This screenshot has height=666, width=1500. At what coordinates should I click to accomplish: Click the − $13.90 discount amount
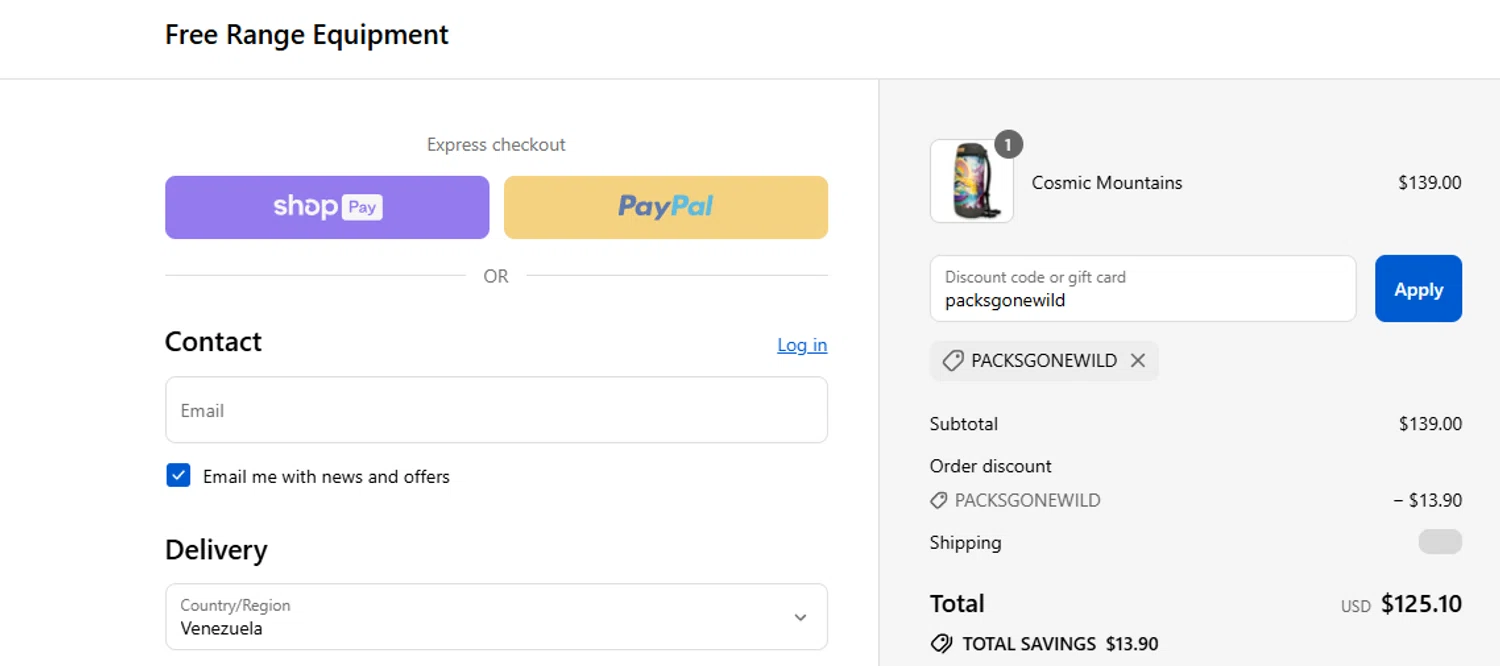coord(1428,500)
